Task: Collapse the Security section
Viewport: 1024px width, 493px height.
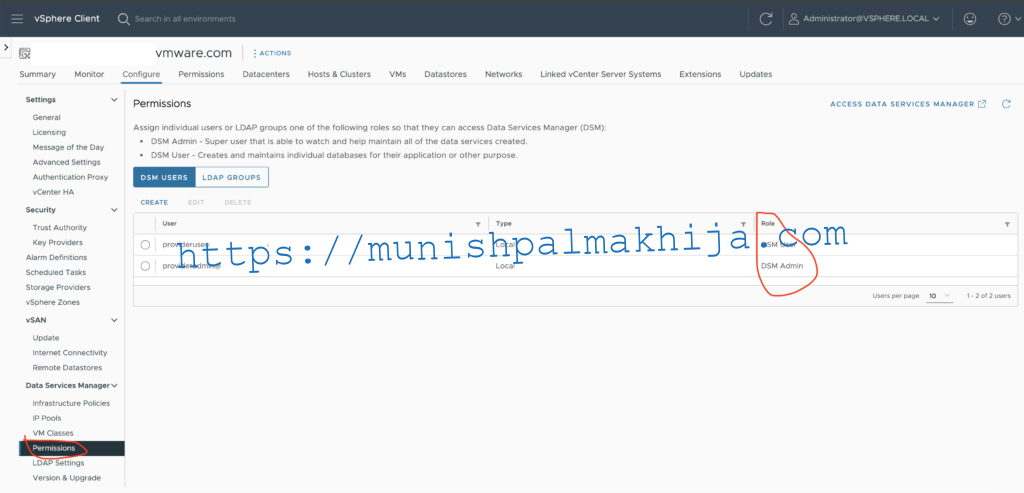Action: click(x=114, y=210)
